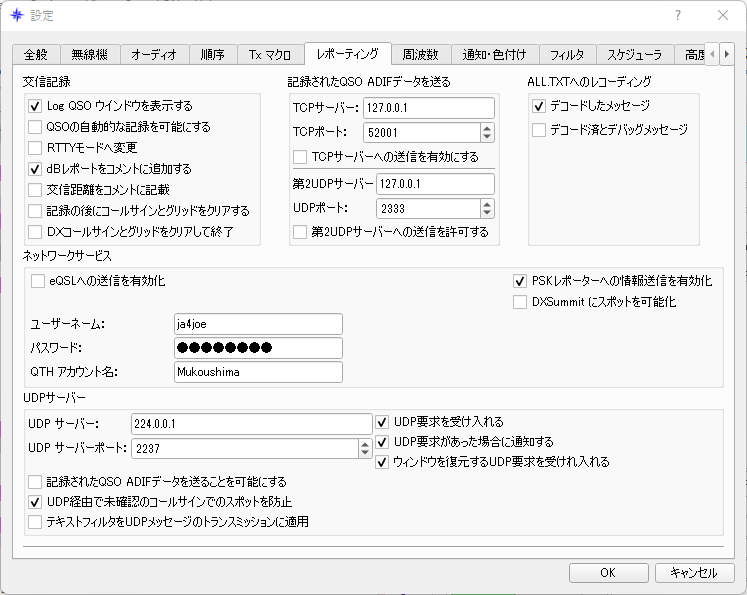Enable 交信距離をコメントに記載
The height and width of the screenshot is (595, 747).
click(x=35, y=190)
